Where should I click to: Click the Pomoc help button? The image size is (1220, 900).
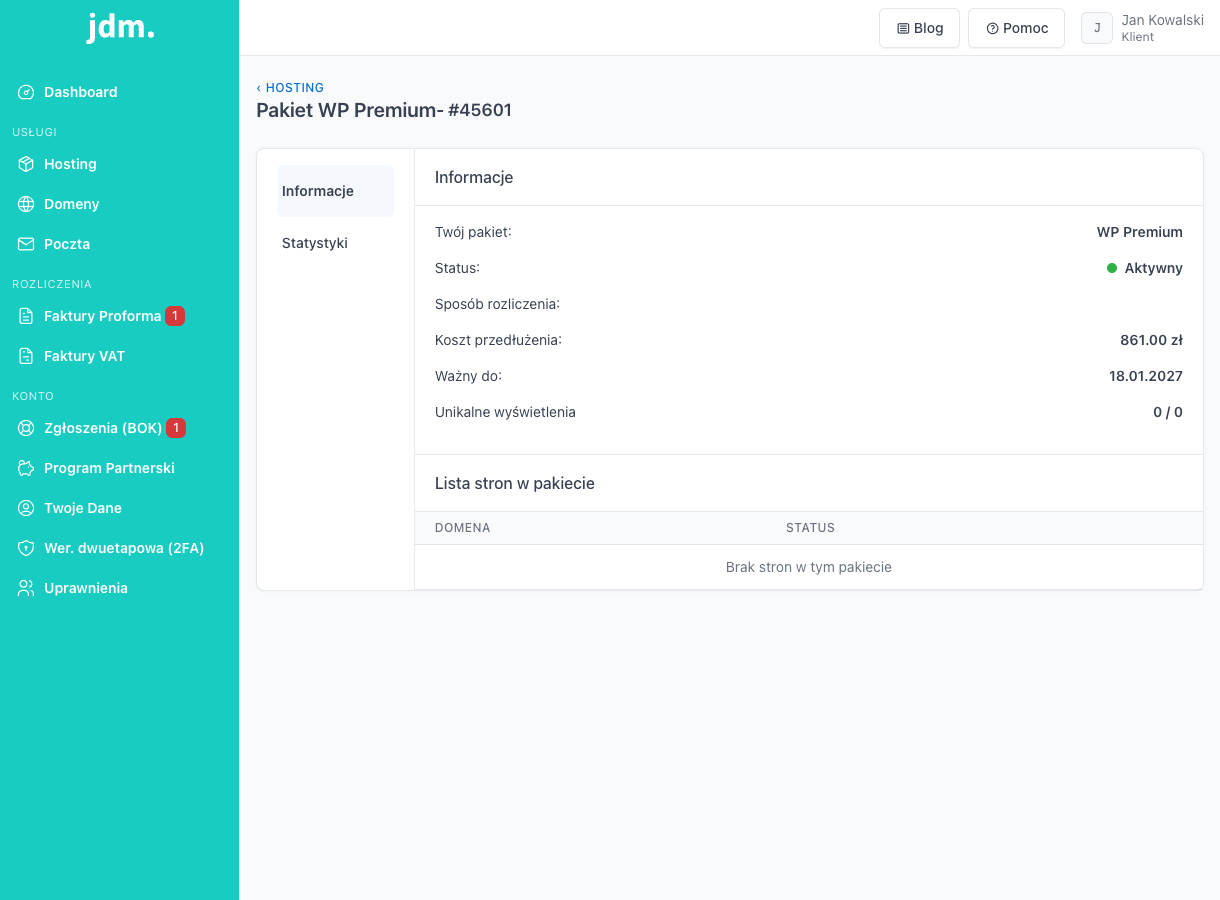(1016, 28)
